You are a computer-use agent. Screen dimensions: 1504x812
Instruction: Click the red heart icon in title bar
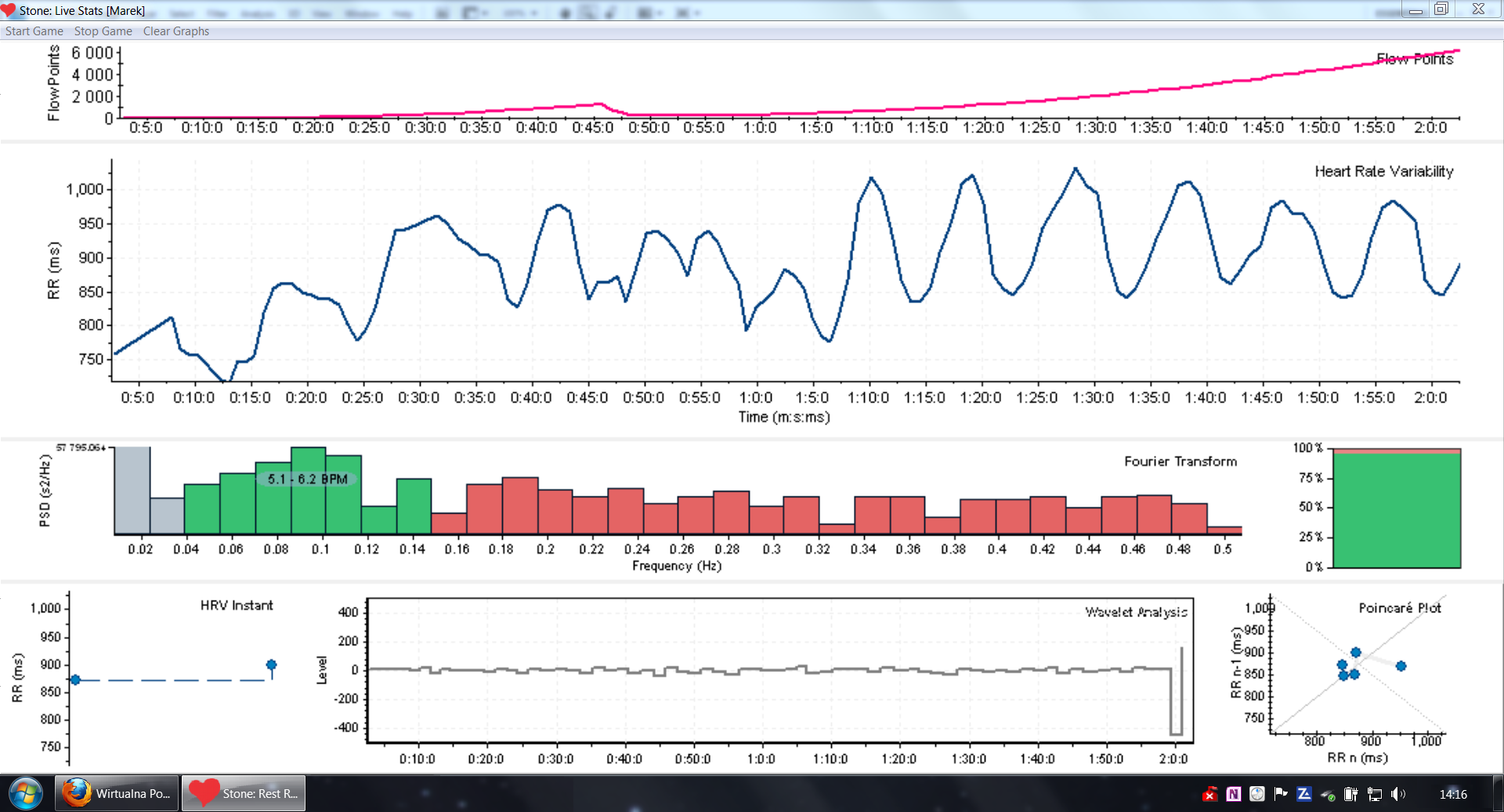click(x=9, y=10)
